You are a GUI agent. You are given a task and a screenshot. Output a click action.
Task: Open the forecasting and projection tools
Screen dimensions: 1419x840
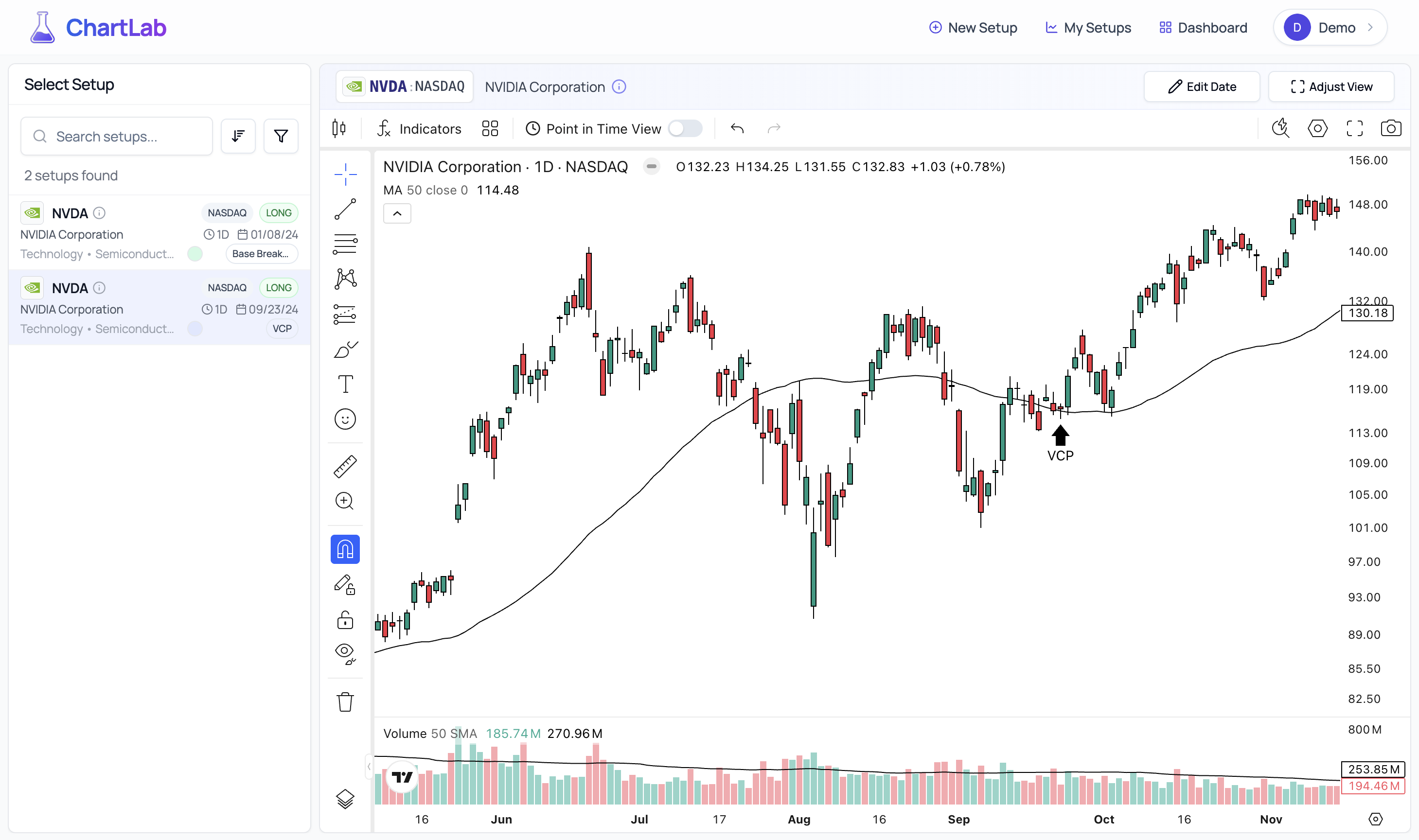[x=345, y=314]
